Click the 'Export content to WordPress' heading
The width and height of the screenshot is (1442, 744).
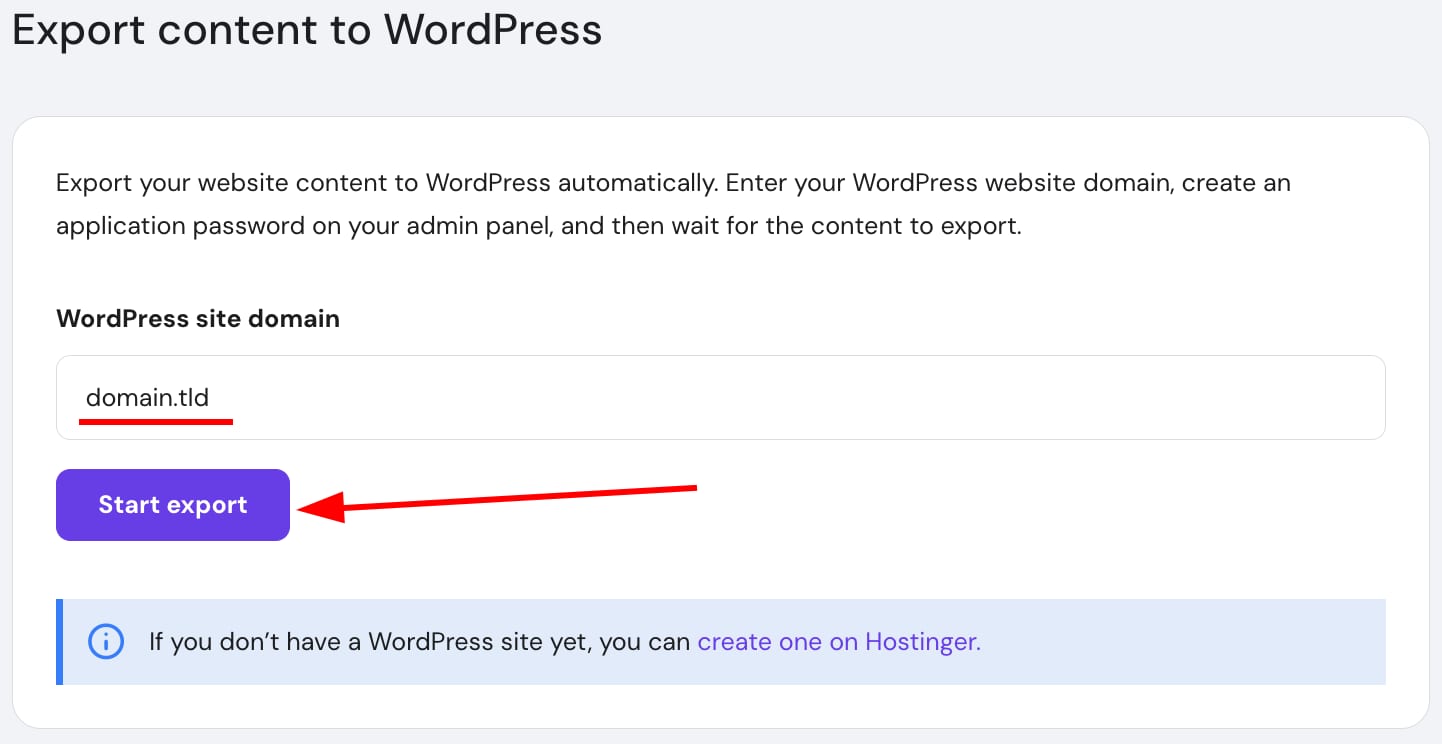tap(307, 30)
